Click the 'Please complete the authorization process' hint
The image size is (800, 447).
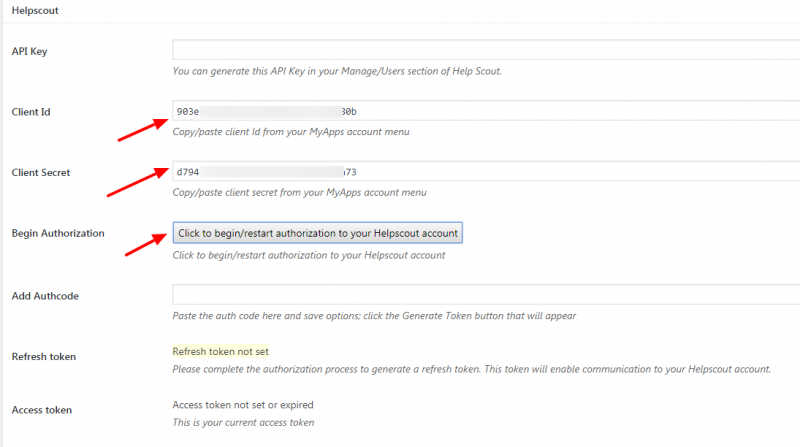(471, 369)
